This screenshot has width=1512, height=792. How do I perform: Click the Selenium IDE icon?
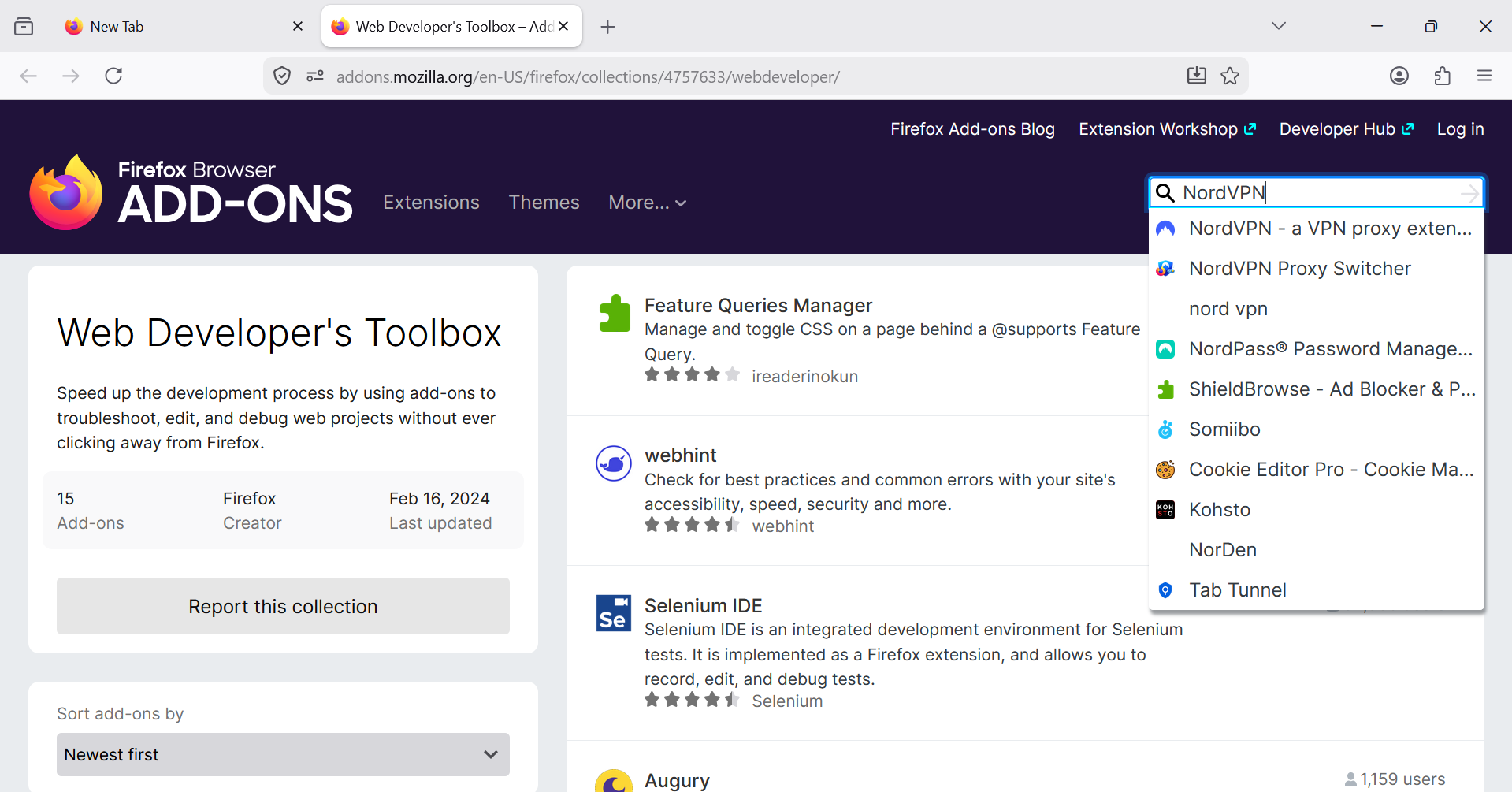(x=614, y=614)
